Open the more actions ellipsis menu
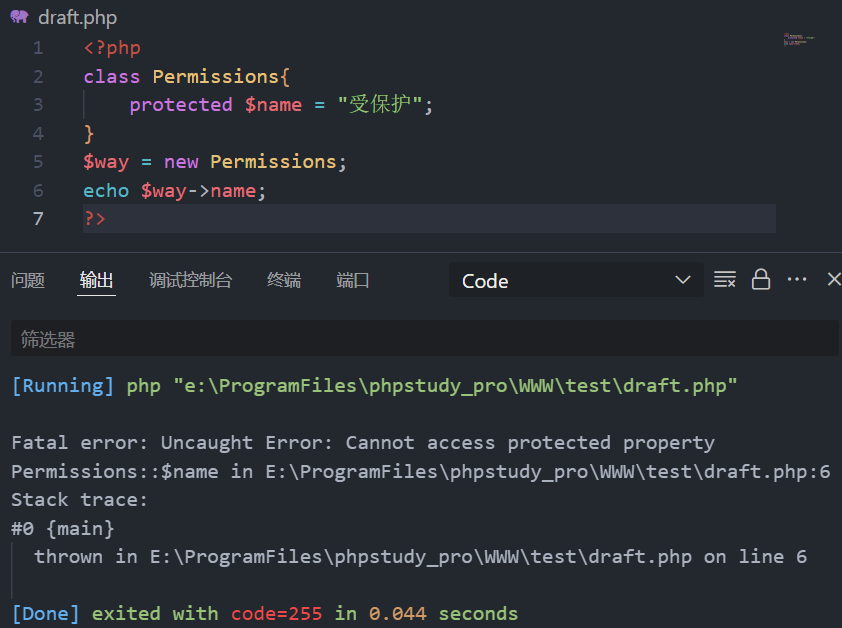This screenshot has height=628, width=842. coord(797,279)
